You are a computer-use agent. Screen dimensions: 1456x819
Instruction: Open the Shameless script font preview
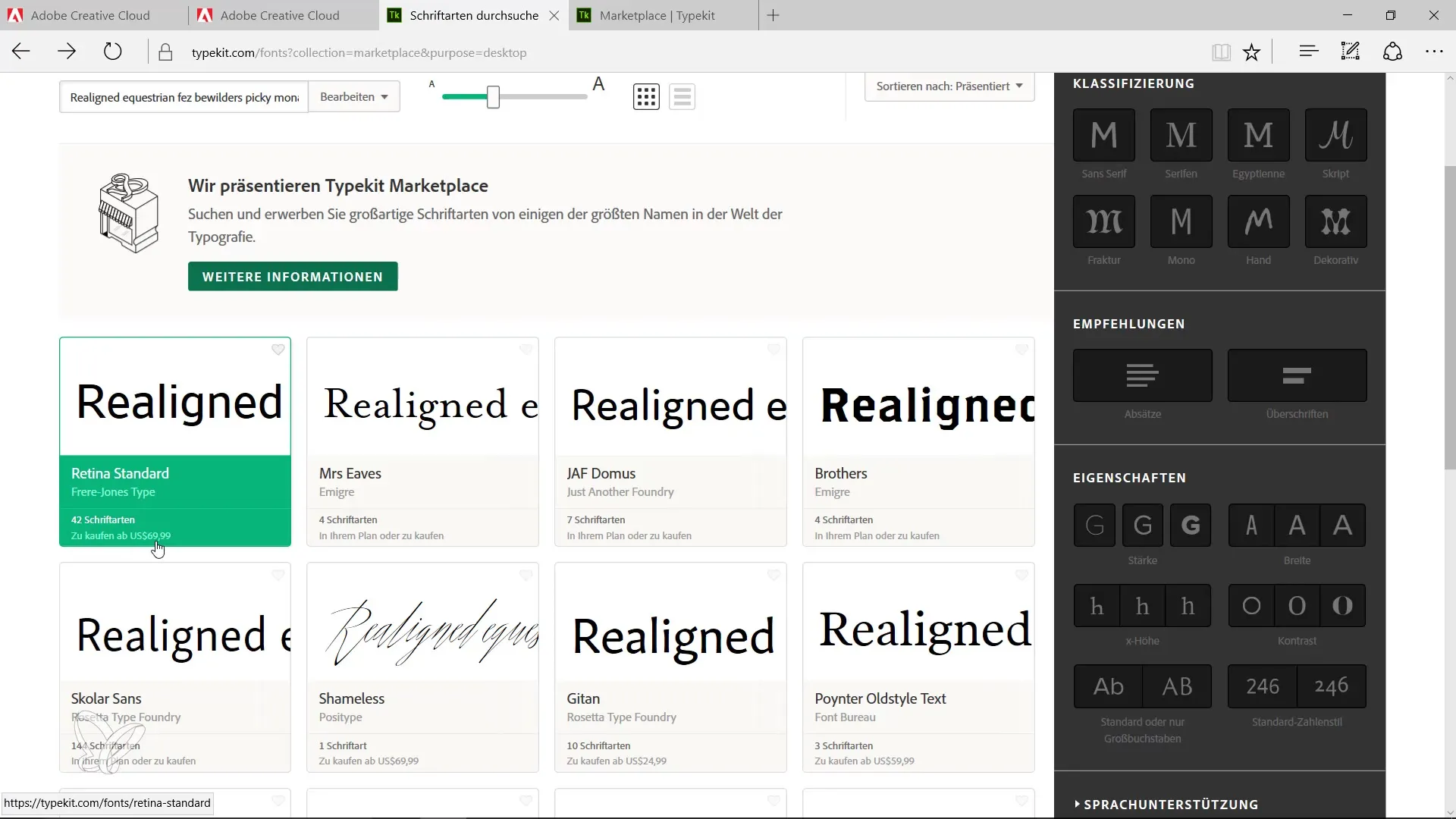pos(422,623)
